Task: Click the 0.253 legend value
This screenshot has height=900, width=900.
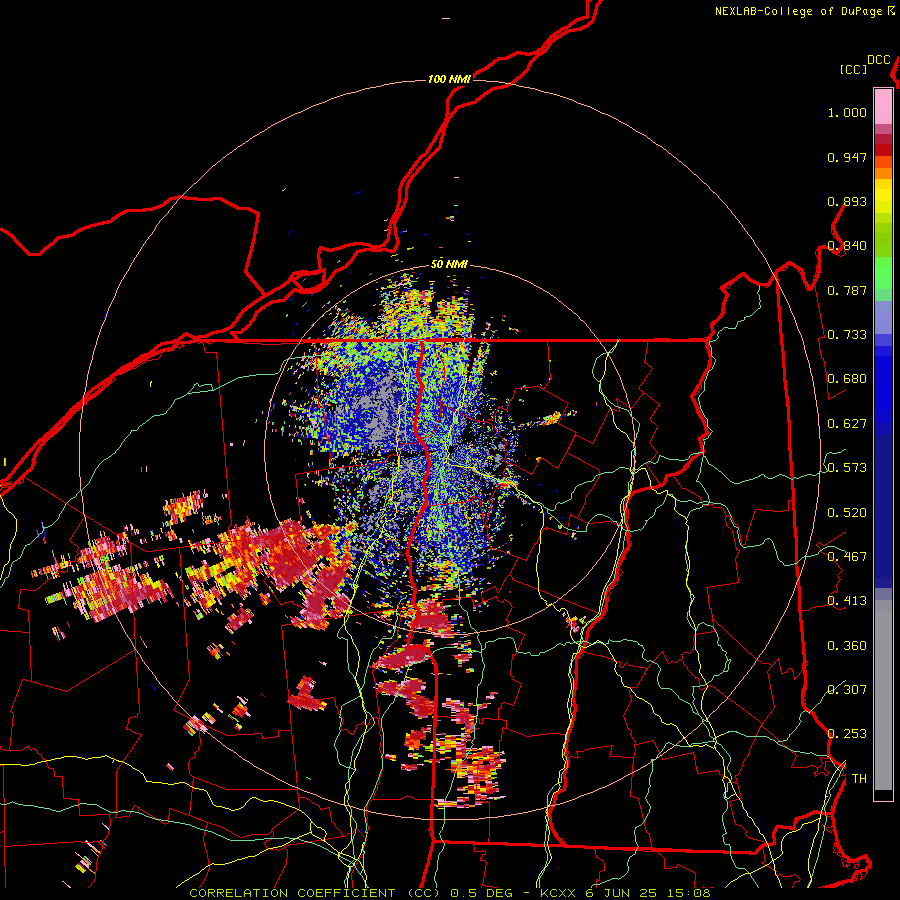Action: click(x=847, y=734)
